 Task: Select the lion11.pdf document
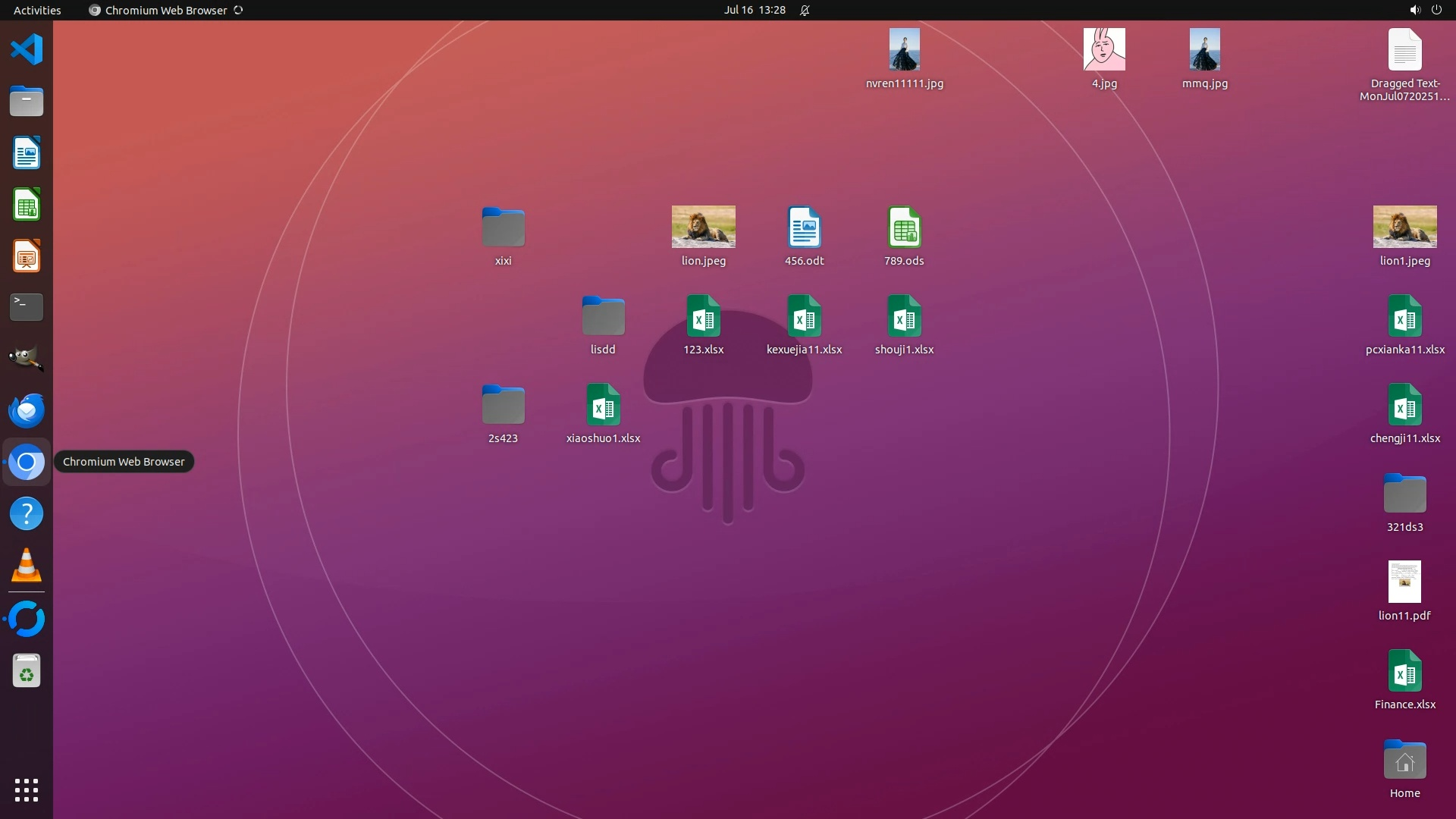[1404, 582]
